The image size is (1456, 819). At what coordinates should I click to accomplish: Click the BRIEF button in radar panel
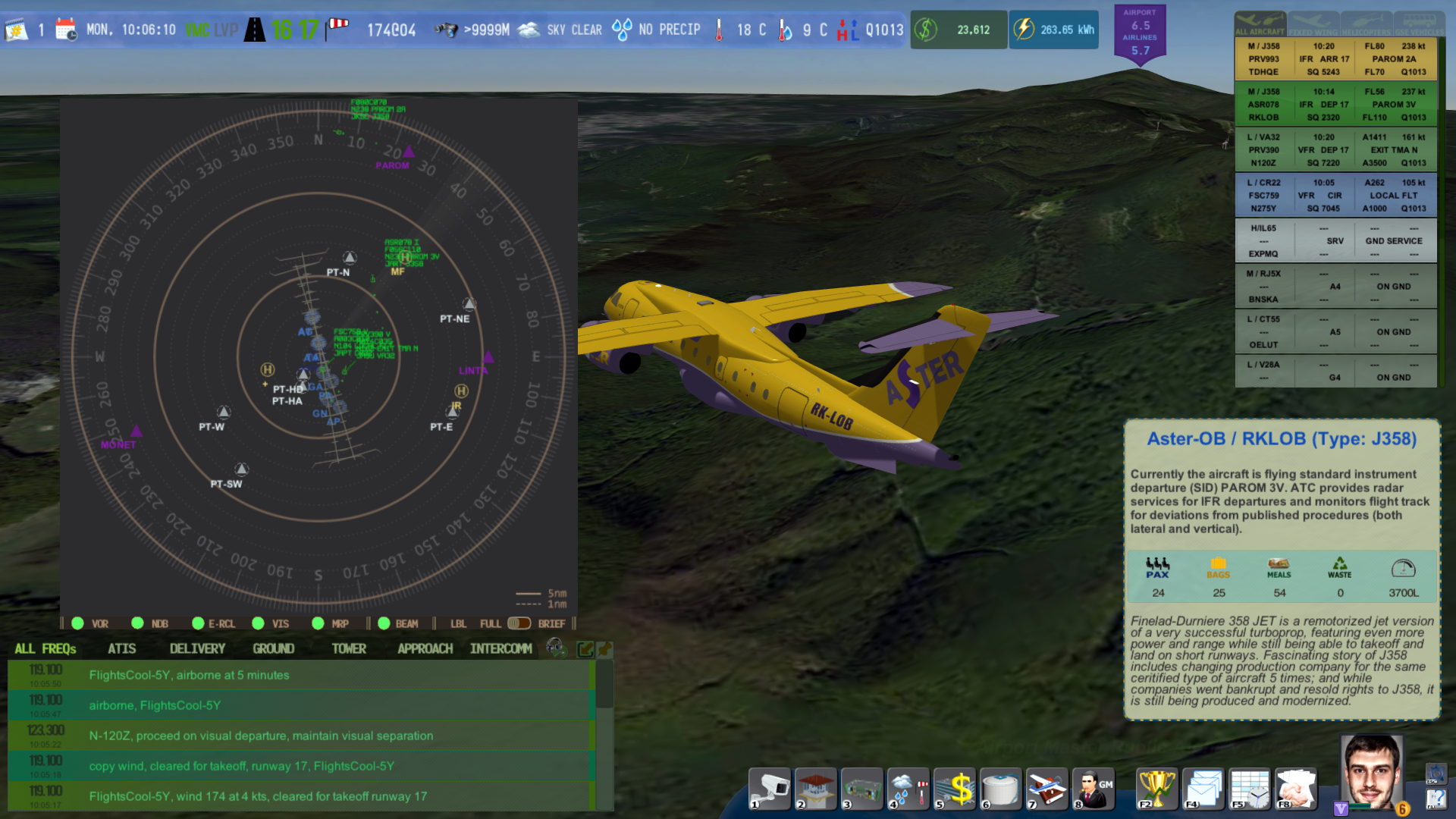click(x=553, y=623)
